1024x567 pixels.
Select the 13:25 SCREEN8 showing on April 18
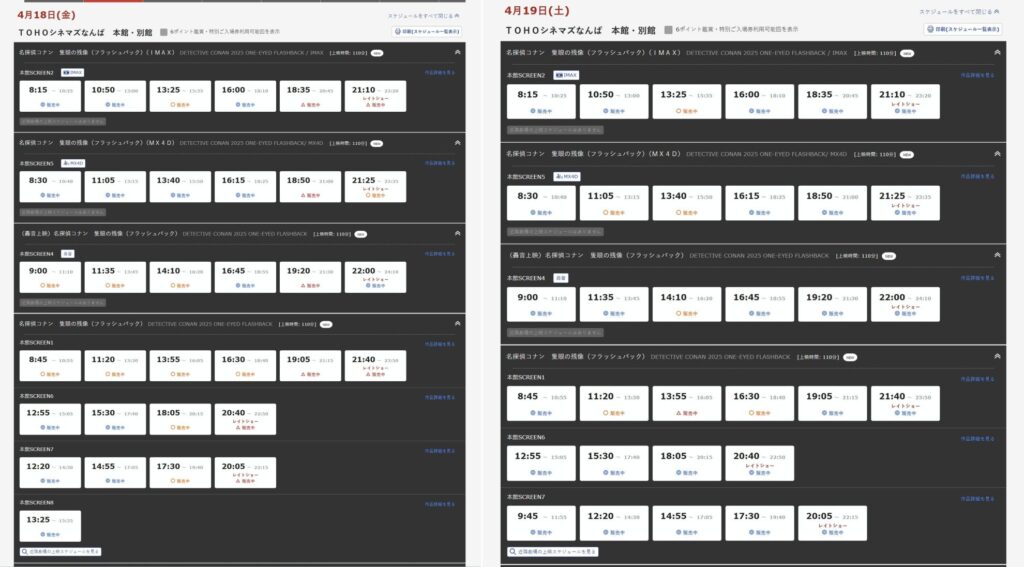pos(50,526)
